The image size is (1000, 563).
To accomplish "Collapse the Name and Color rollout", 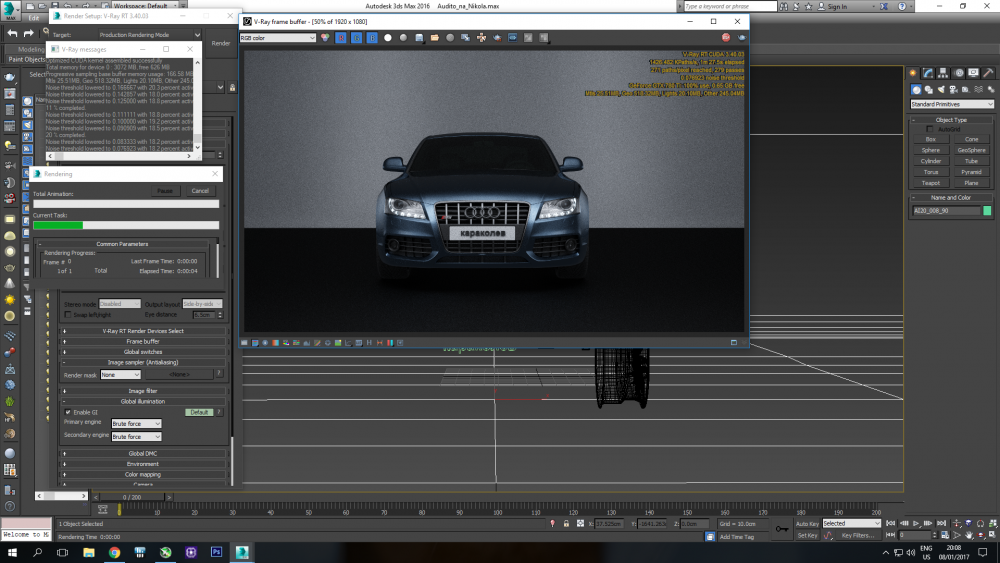I will 951,198.
